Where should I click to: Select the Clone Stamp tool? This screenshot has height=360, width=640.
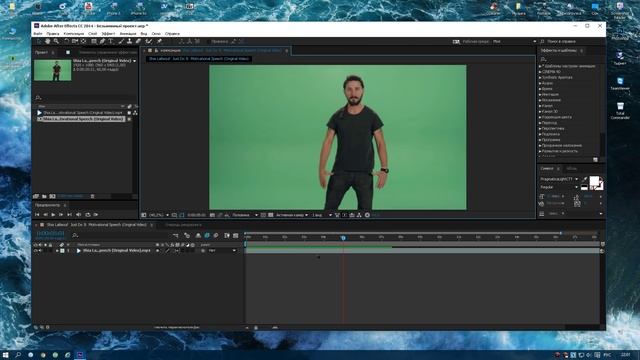click(x=129, y=41)
